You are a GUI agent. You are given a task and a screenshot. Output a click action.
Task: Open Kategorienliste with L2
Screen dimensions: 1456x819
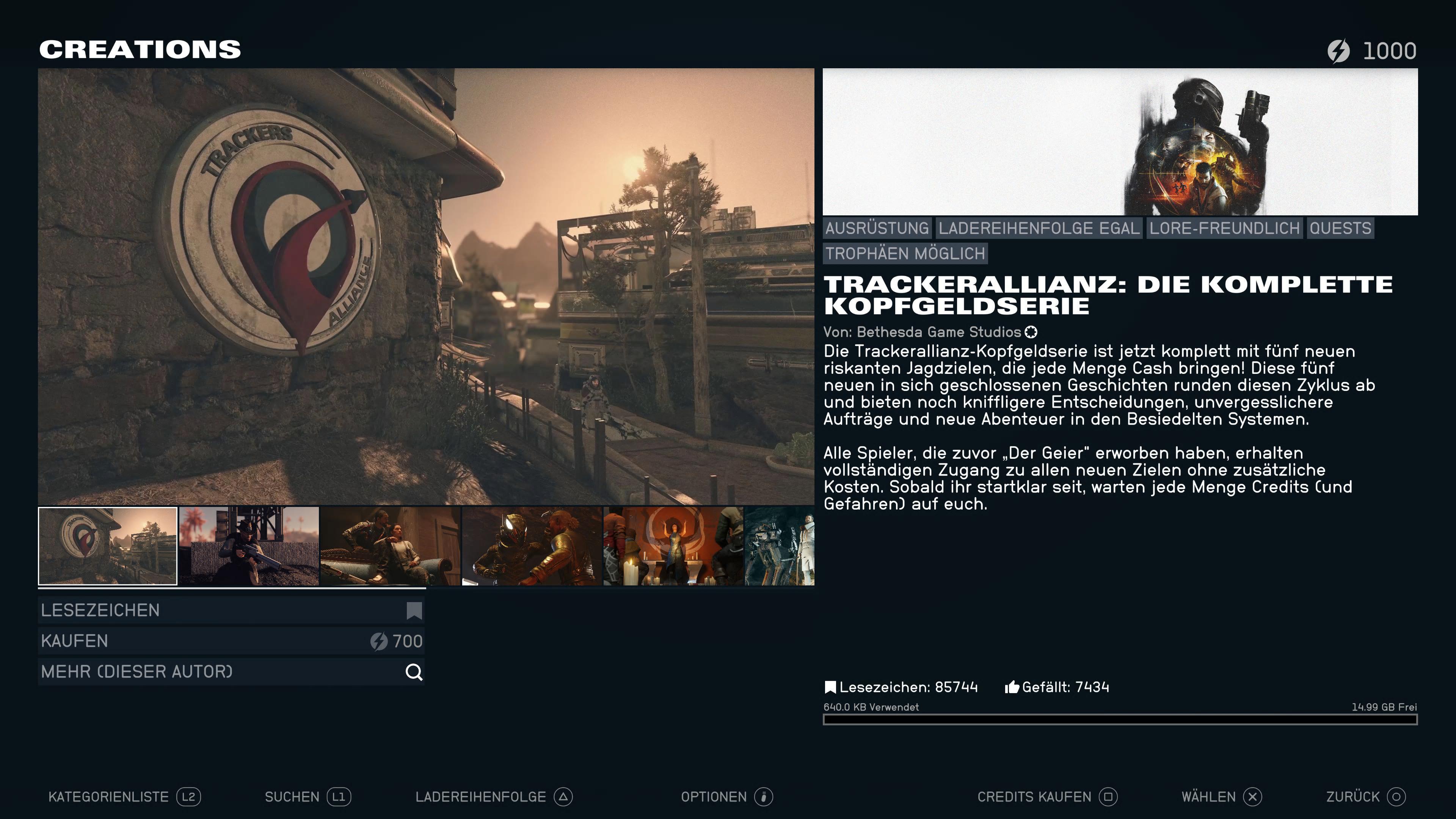tap(124, 797)
